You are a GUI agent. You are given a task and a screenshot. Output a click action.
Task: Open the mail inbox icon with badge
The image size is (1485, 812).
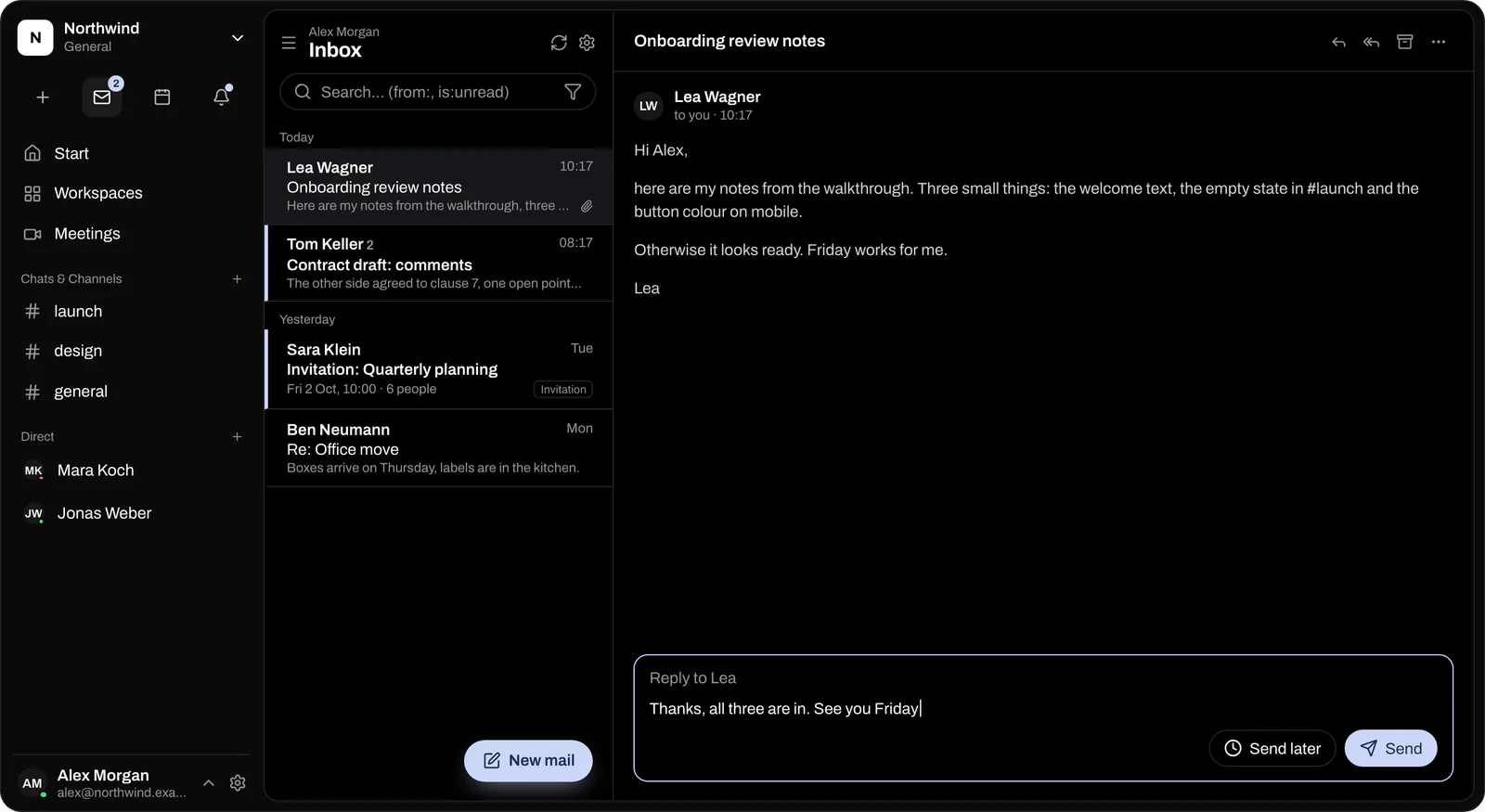[x=102, y=97]
